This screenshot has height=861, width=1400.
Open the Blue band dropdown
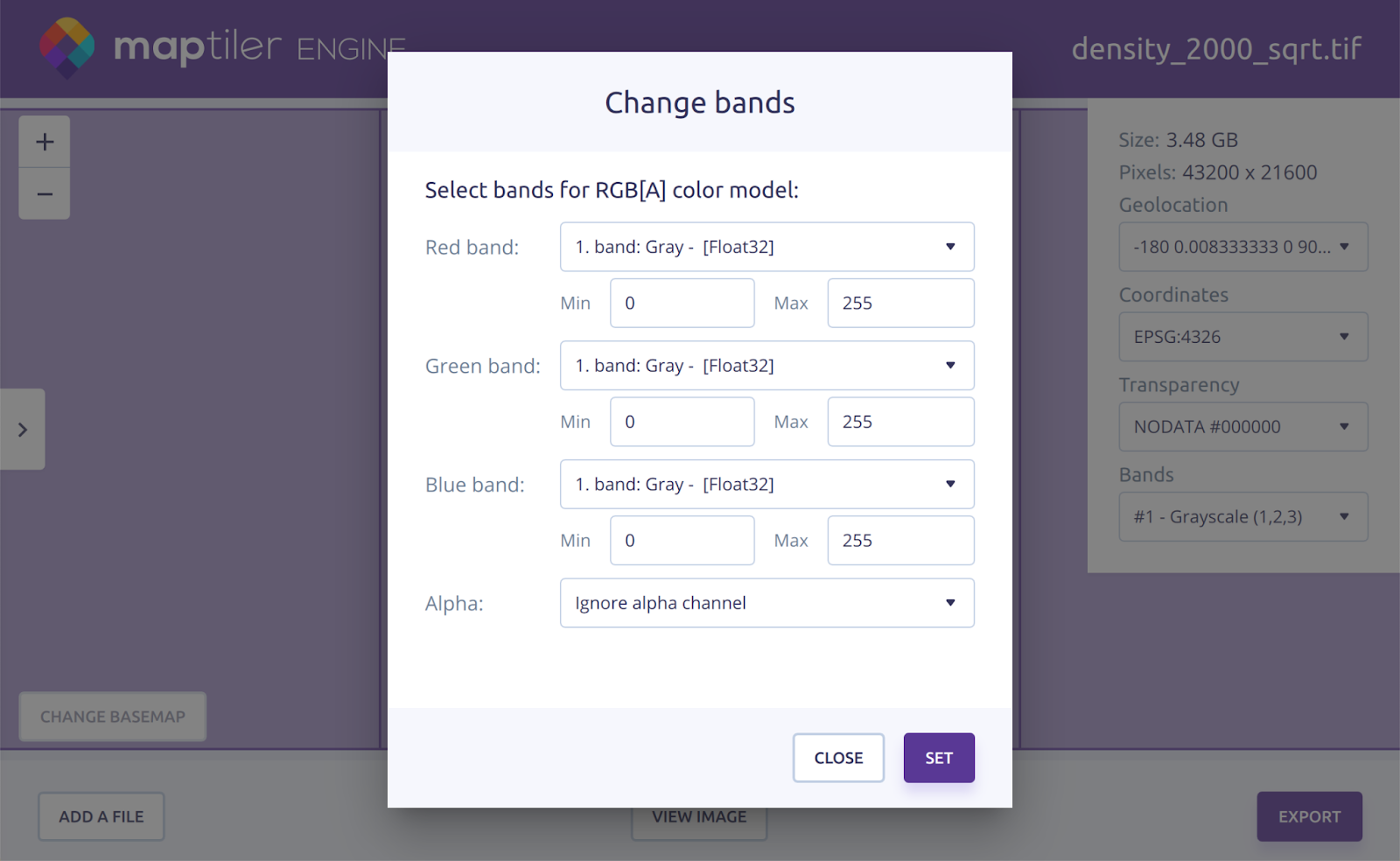[x=766, y=485]
